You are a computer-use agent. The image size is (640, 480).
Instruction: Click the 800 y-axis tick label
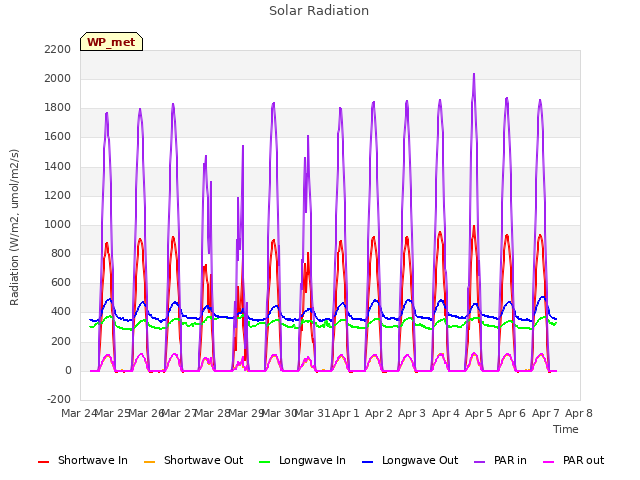pyautogui.click(x=60, y=253)
